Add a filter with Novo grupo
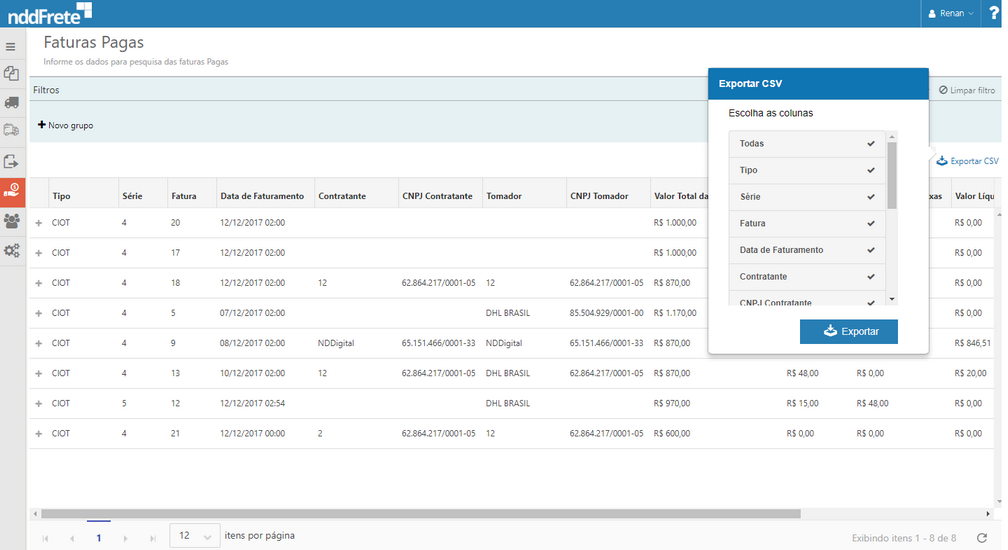This screenshot has width=1008, height=550. click(66, 125)
